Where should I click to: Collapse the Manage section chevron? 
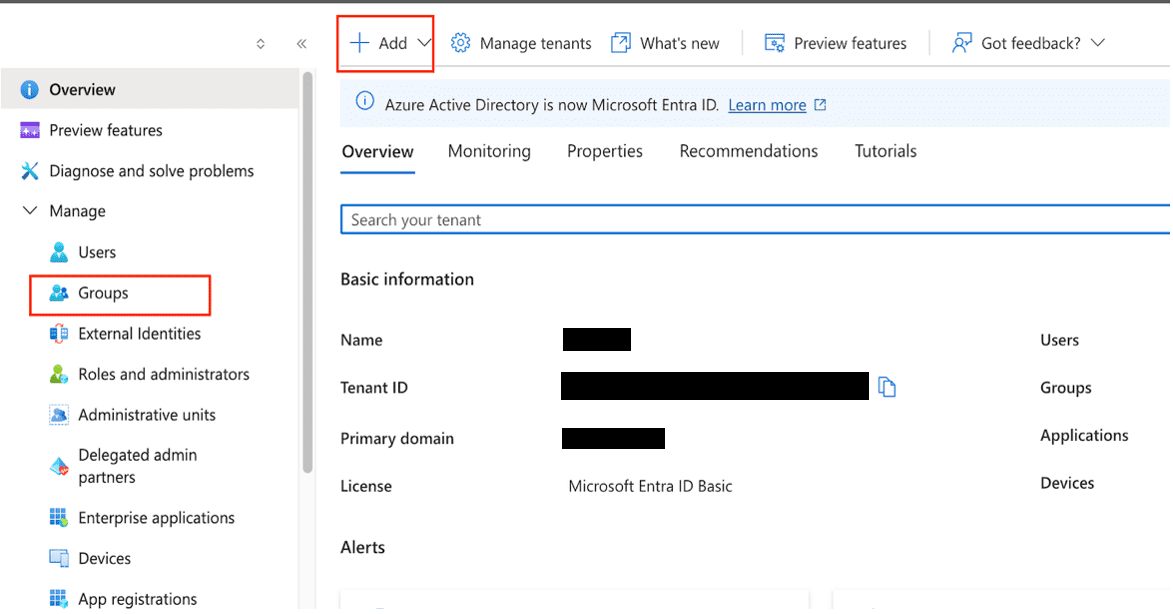[28, 210]
